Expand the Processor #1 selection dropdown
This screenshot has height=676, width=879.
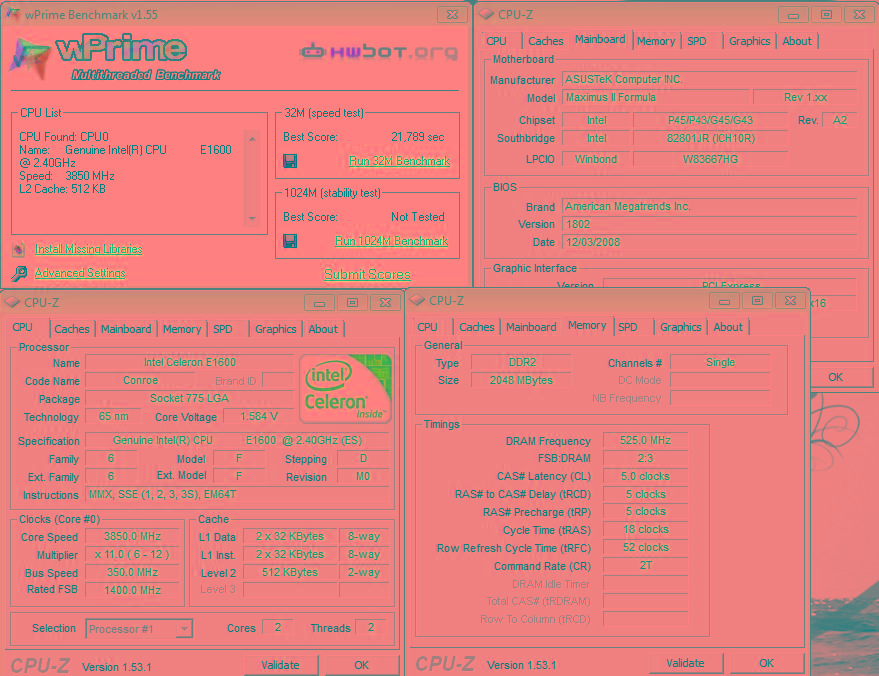pos(184,629)
